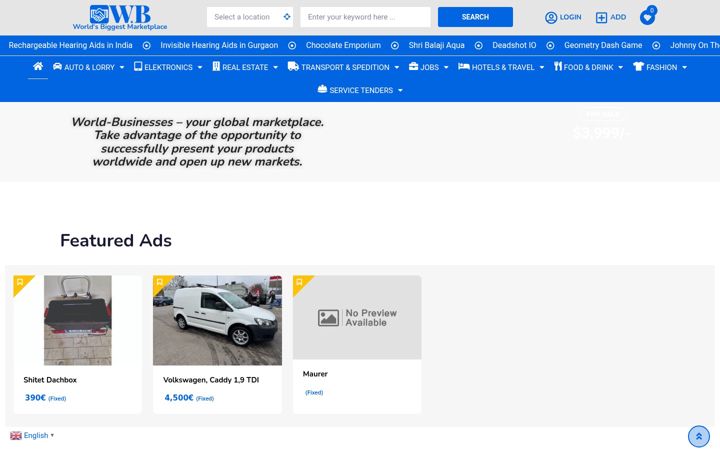Expand the Service Tenders dropdown
Screen dimensions: 720x450
click(360, 90)
